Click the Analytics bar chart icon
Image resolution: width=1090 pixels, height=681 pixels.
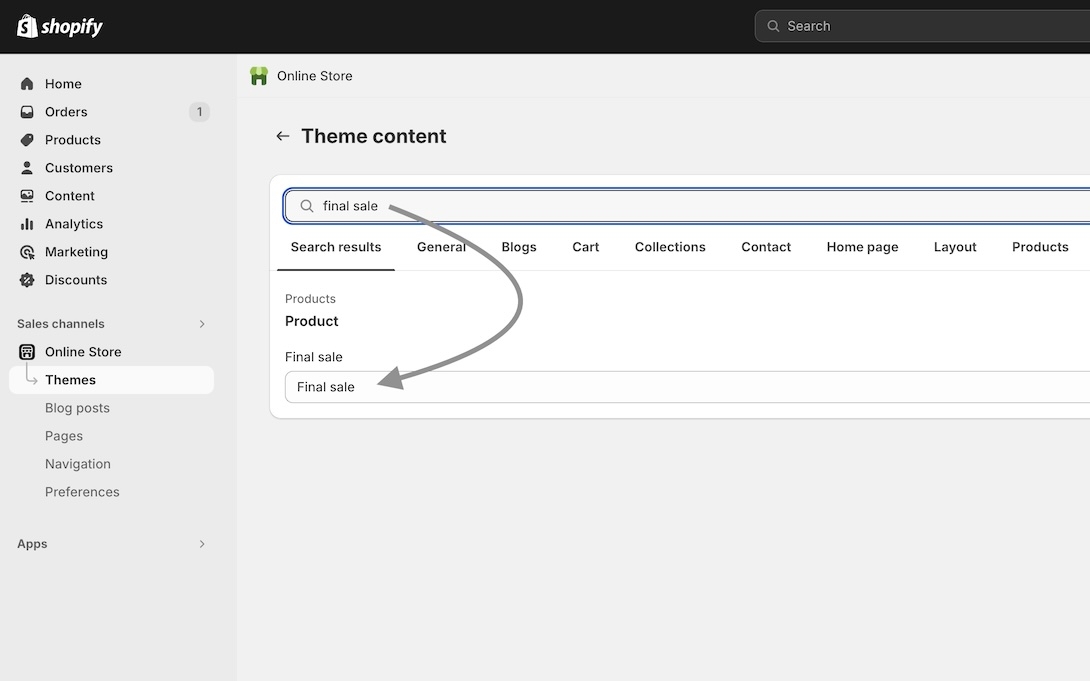click(27, 224)
